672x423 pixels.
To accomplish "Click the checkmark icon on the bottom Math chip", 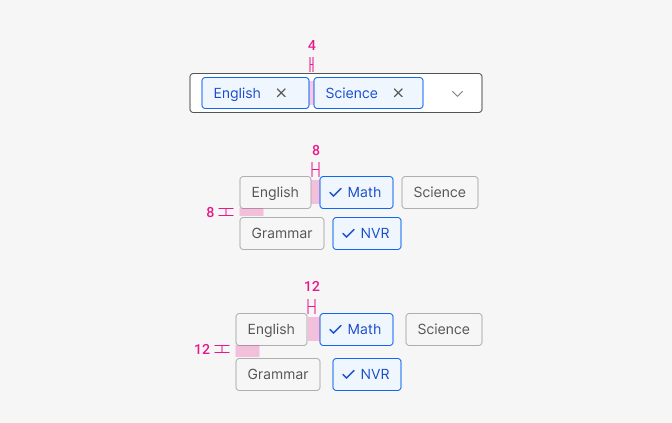I will click(x=335, y=329).
